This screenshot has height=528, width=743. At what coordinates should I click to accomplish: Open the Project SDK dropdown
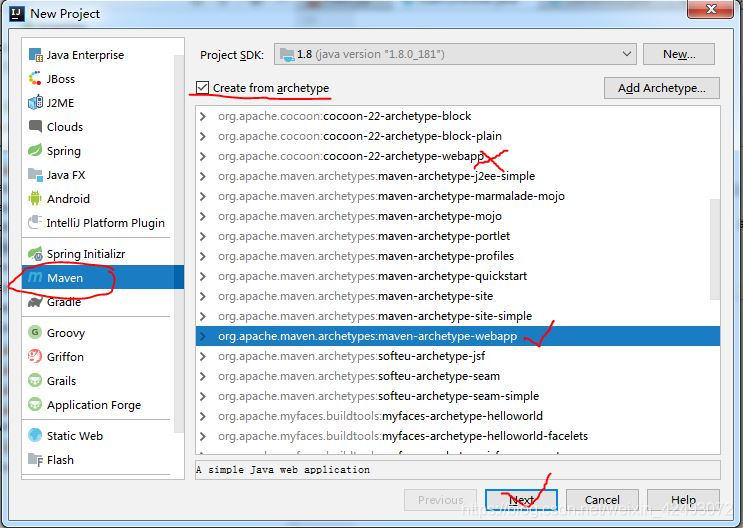tap(626, 54)
